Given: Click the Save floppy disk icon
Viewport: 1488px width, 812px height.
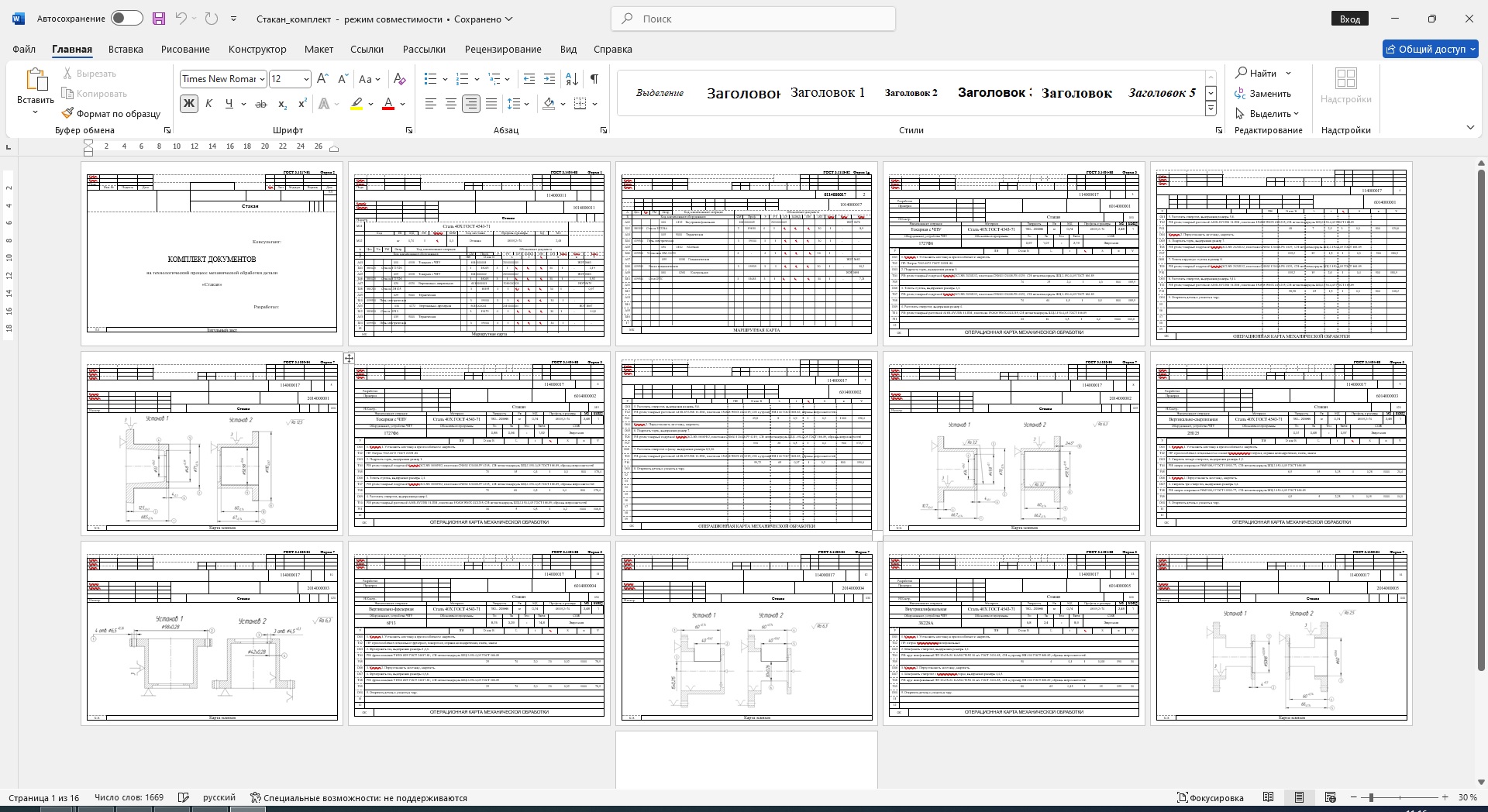Looking at the screenshot, I should click(159, 19).
